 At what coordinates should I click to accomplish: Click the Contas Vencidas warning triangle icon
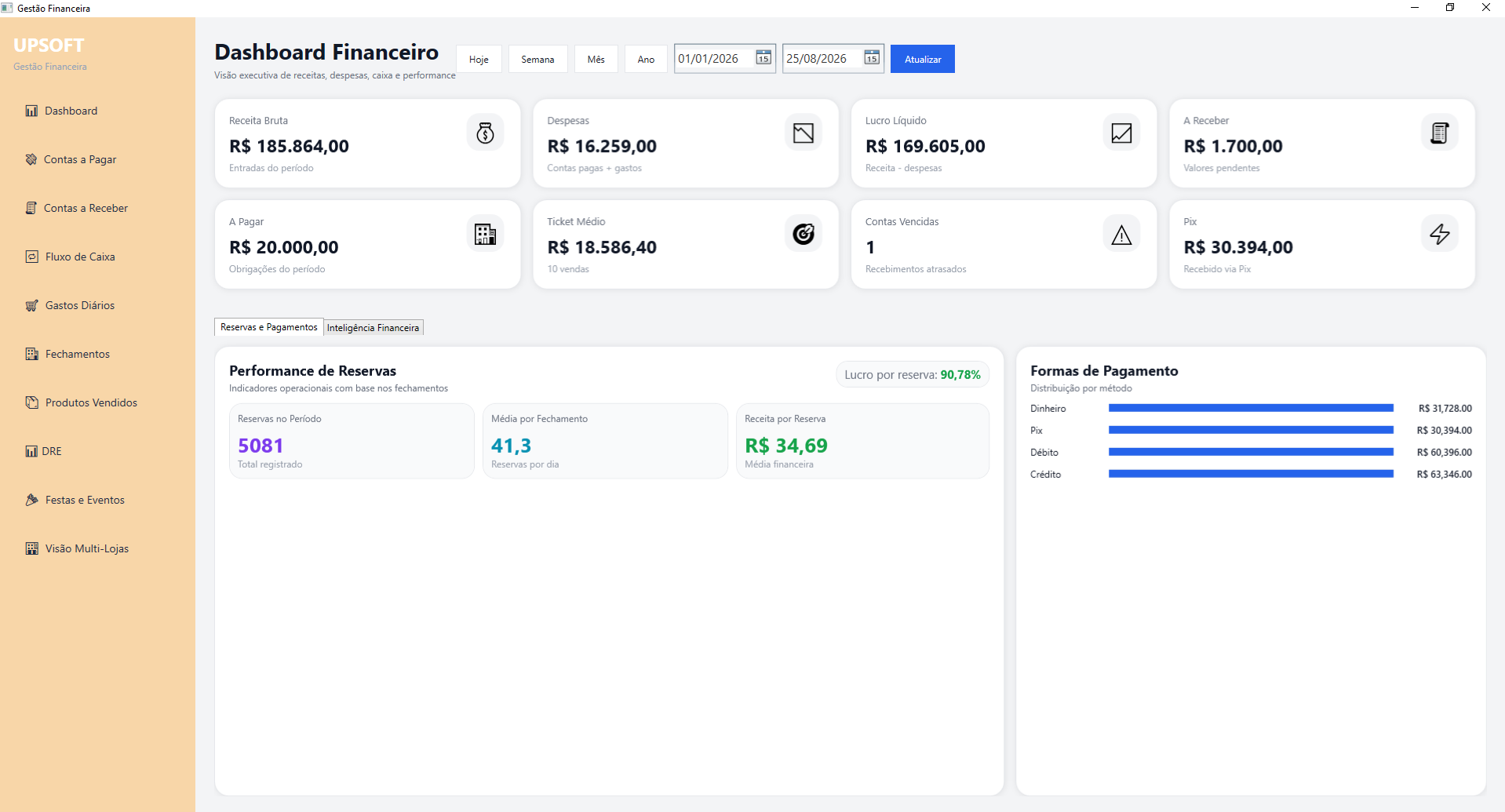(x=1122, y=234)
